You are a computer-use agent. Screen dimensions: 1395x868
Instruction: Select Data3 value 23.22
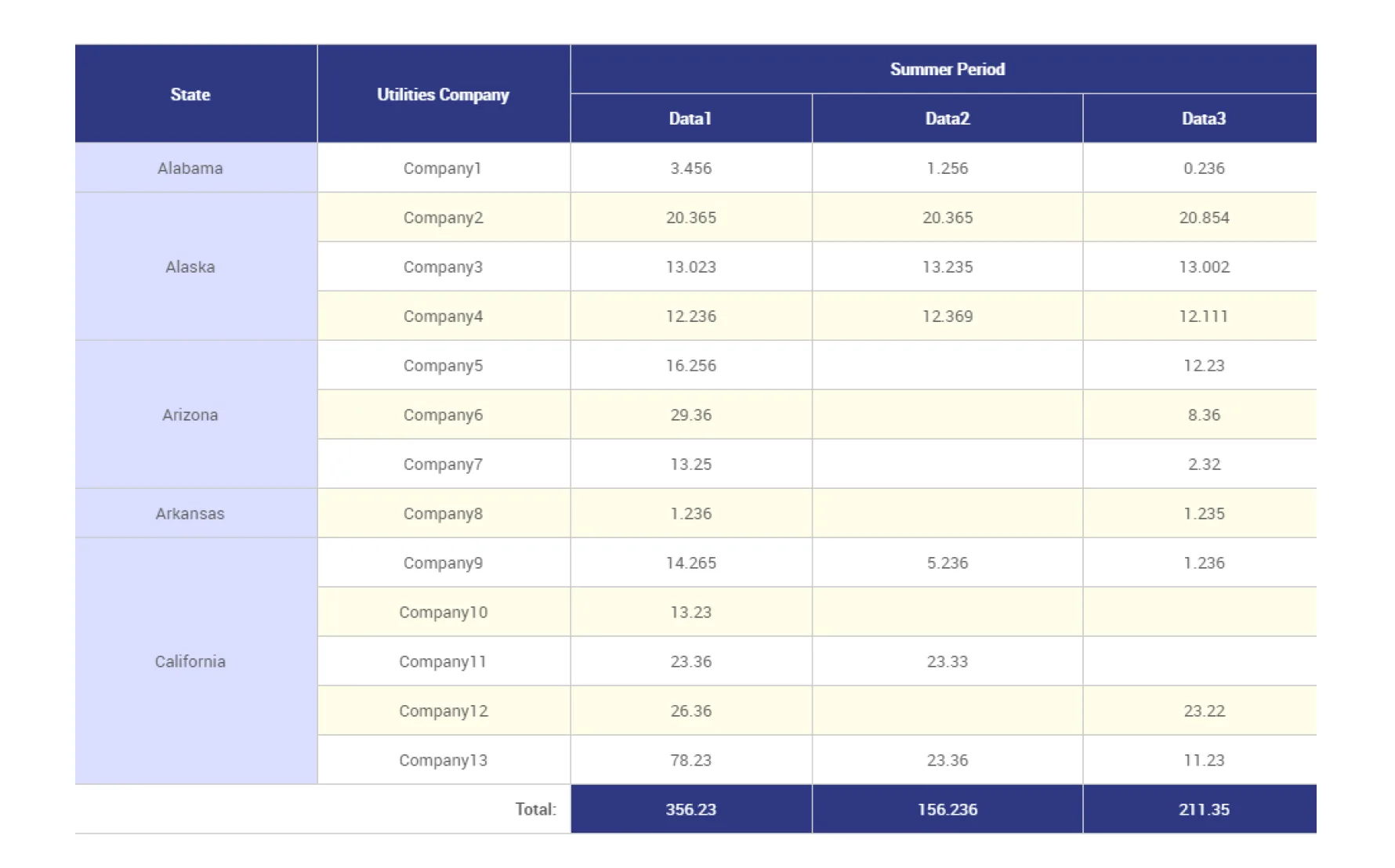[1200, 711]
